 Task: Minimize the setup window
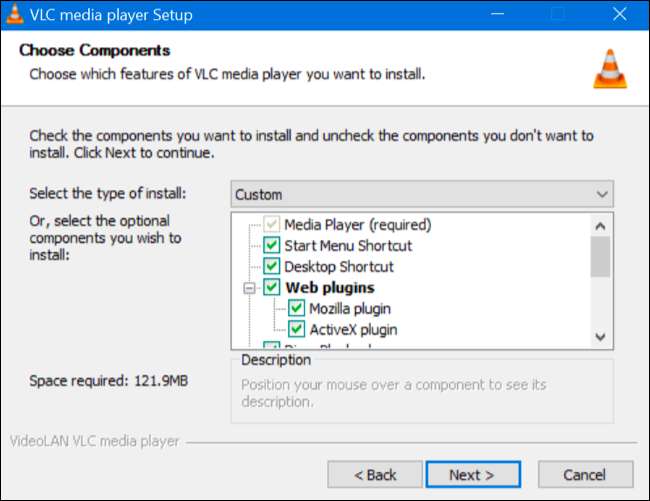tap(502, 15)
